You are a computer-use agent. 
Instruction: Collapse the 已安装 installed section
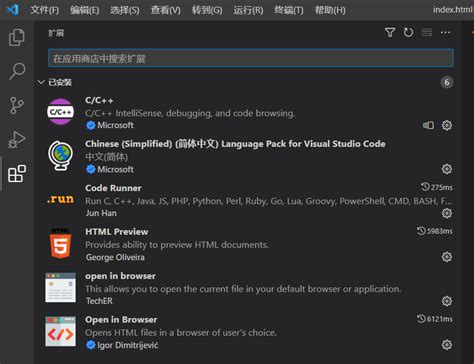41,82
